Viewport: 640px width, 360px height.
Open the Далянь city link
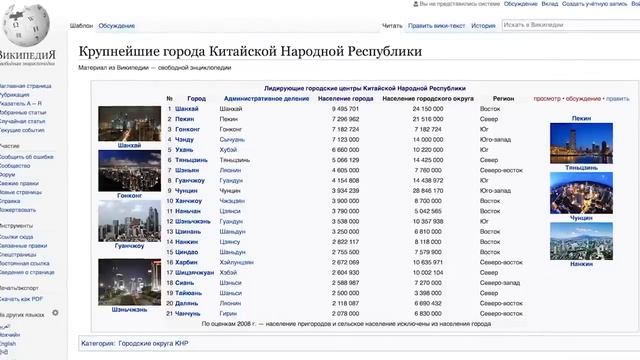pos(187,303)
